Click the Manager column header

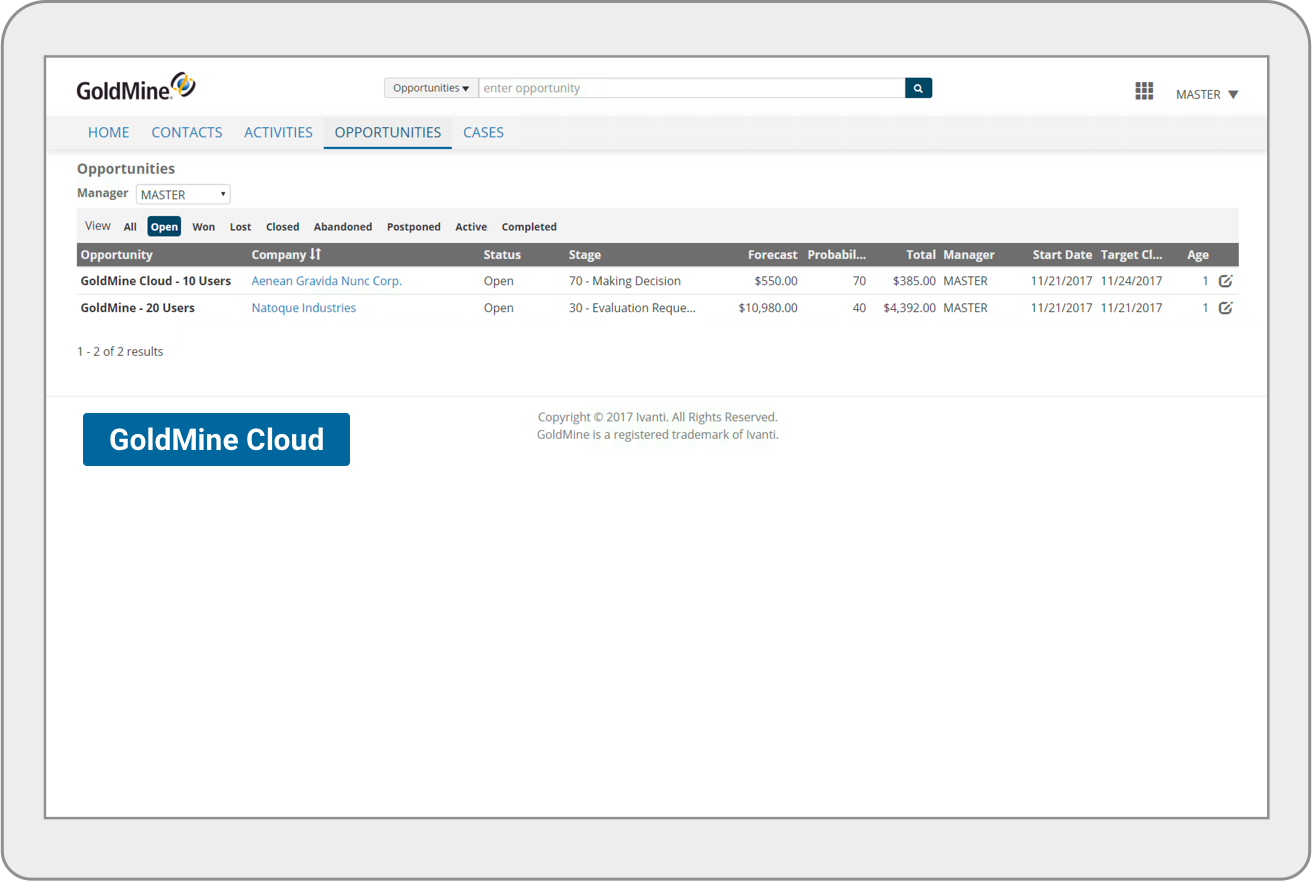969,255
